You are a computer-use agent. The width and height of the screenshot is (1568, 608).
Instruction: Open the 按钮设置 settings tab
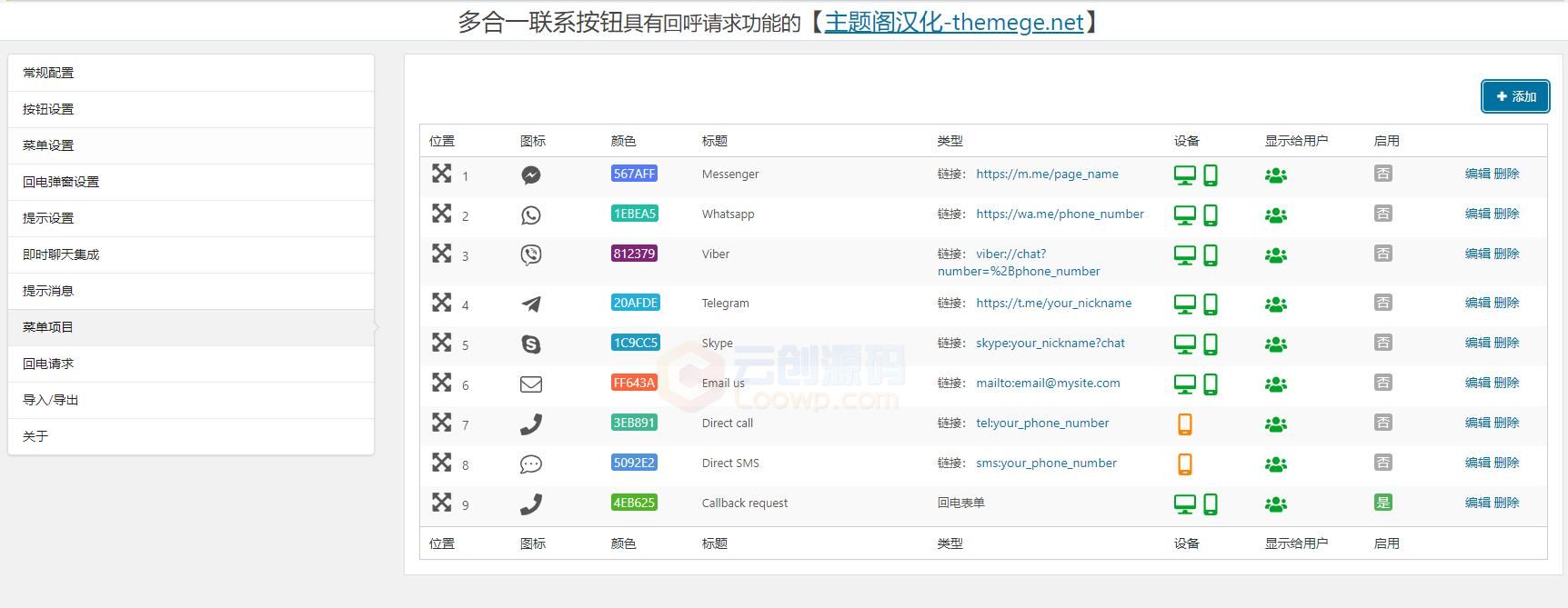tap(191, 109)
